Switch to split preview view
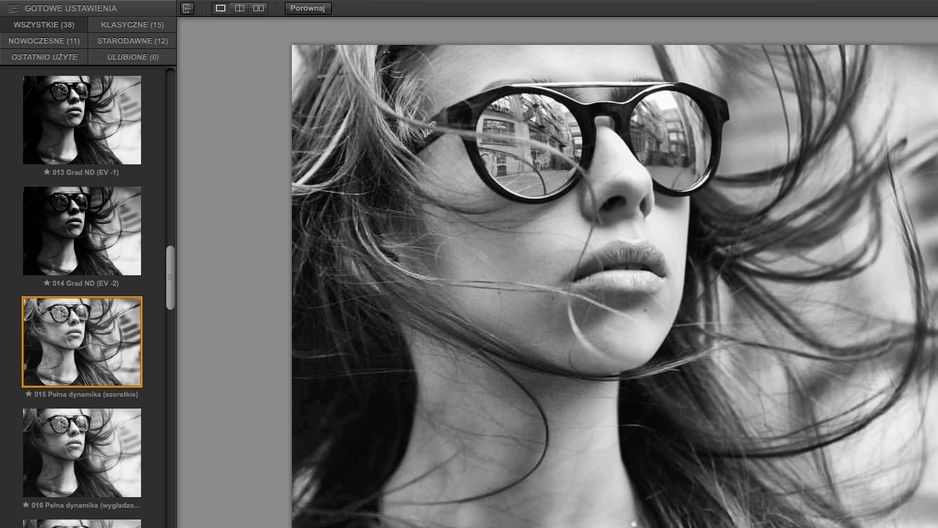This screenshot has width=938, height=528. coord(239,8)
